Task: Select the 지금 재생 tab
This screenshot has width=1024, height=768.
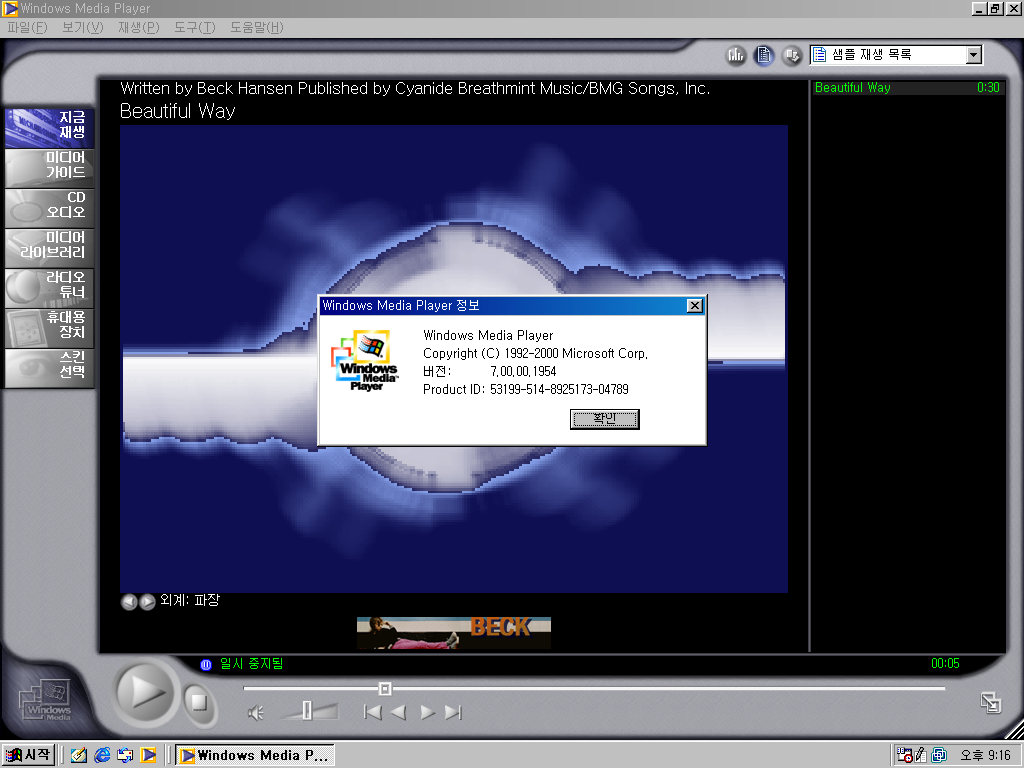Action: [x=50, y=127]
